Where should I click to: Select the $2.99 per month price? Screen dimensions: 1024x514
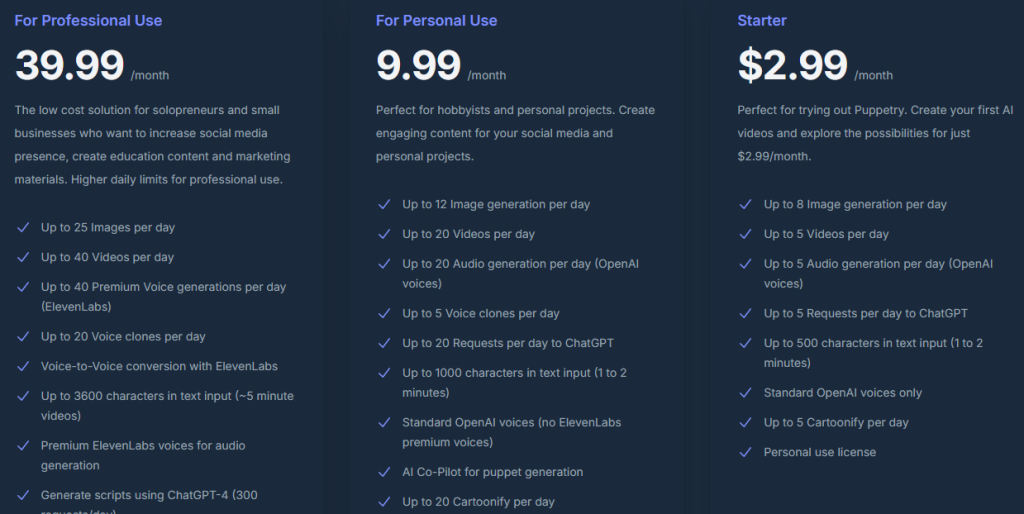792,66
